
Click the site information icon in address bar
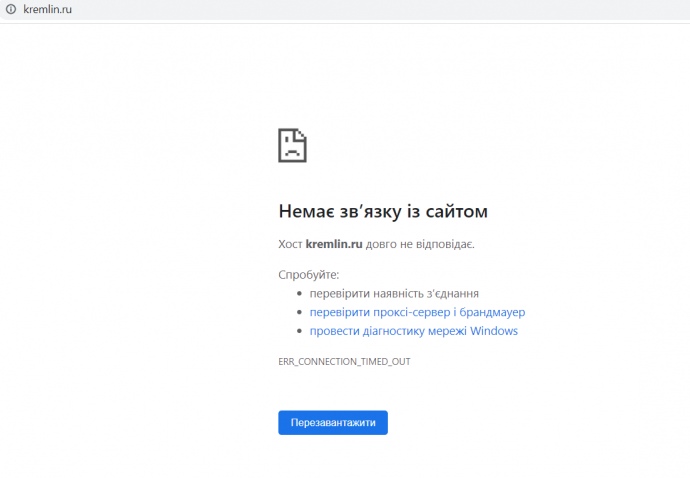[10, 9]
